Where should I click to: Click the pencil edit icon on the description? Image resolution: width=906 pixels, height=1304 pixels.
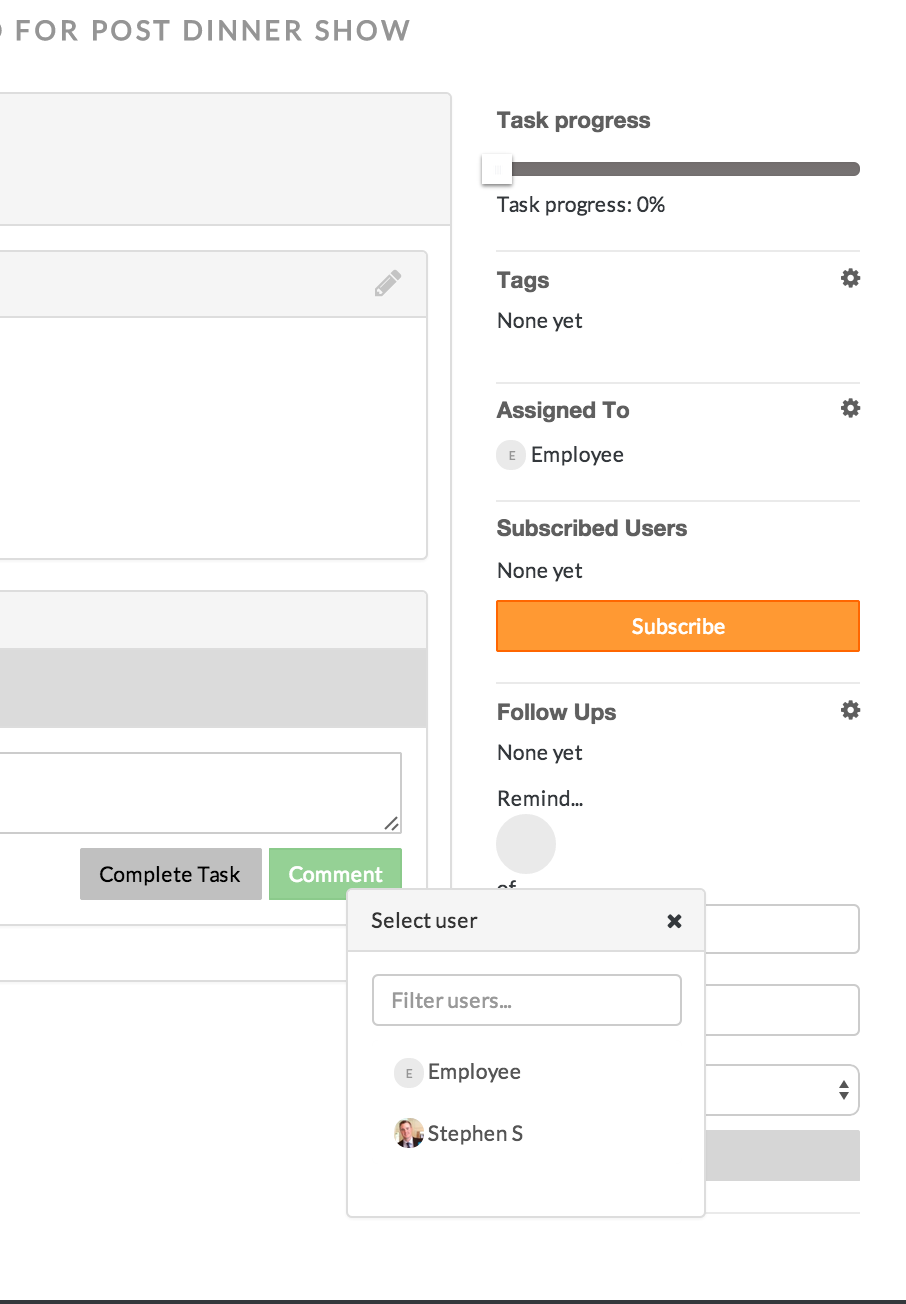click(388, 284)
